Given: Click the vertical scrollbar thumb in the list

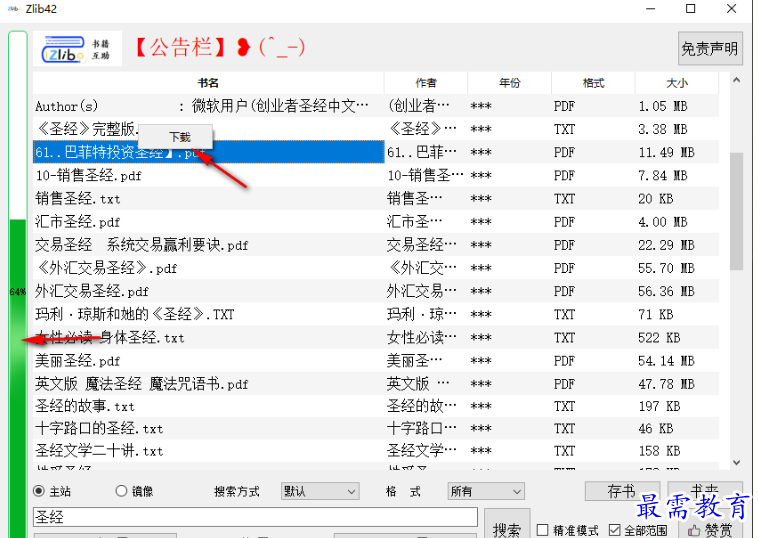Looking at the screenshot, I should tap(736, 211).
